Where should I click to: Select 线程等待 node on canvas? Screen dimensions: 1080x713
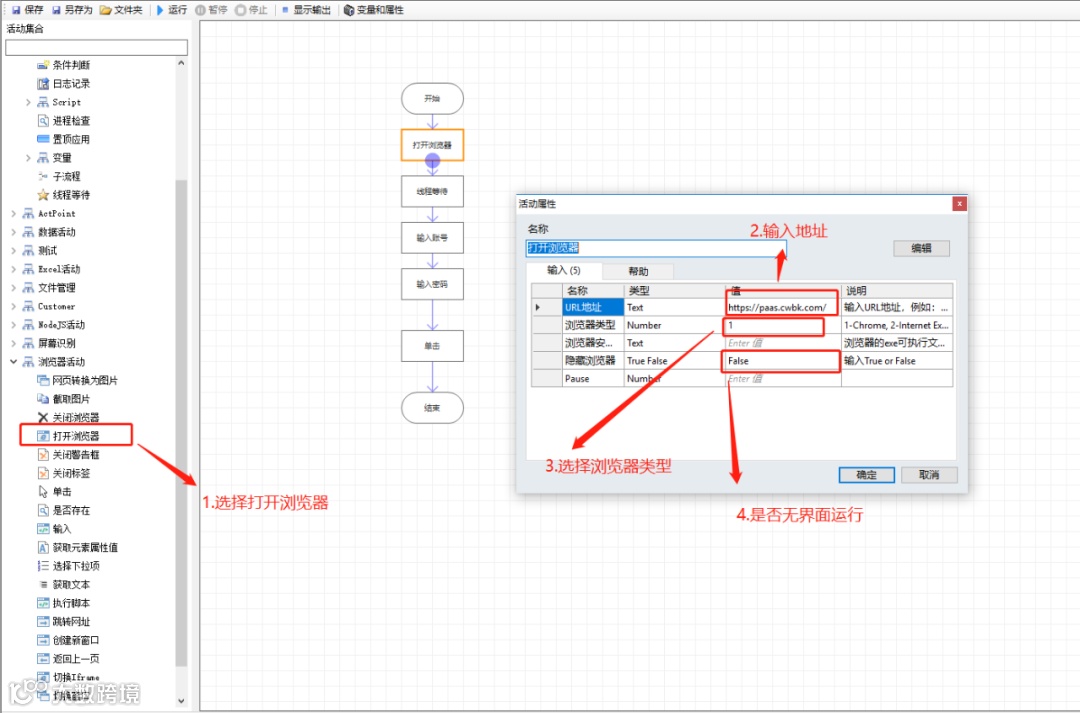(x=432, y=191)
